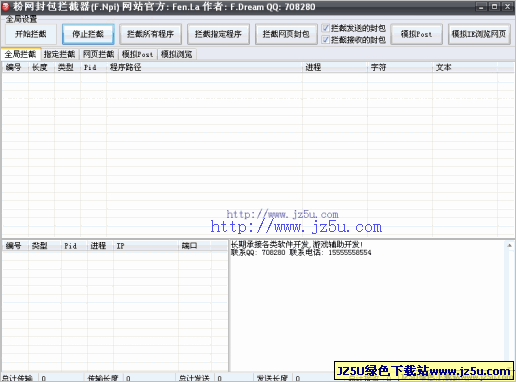Click the red app icon in title bar
Viewport: 516px width, 382px height.
(5, 6)
